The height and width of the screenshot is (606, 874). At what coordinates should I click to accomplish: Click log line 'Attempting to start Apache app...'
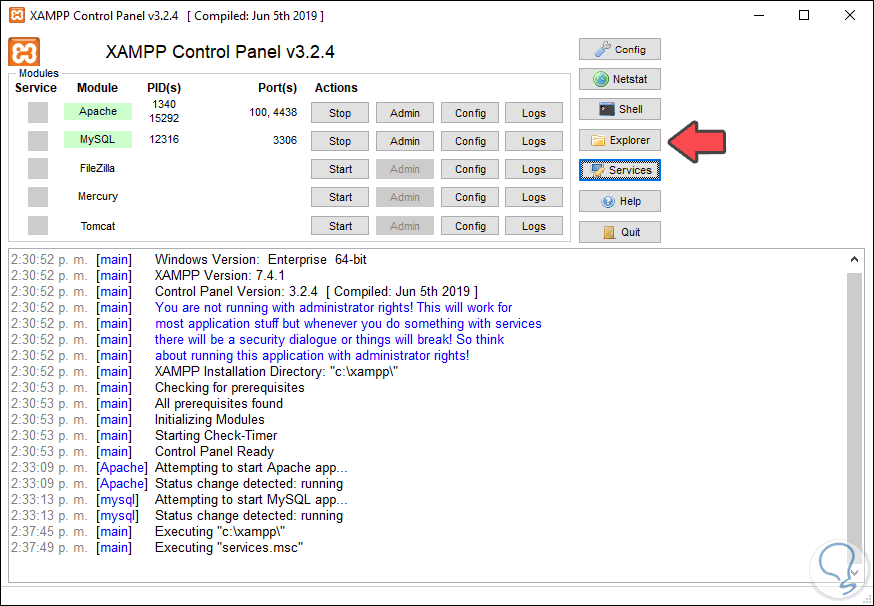tap(251, 468)
